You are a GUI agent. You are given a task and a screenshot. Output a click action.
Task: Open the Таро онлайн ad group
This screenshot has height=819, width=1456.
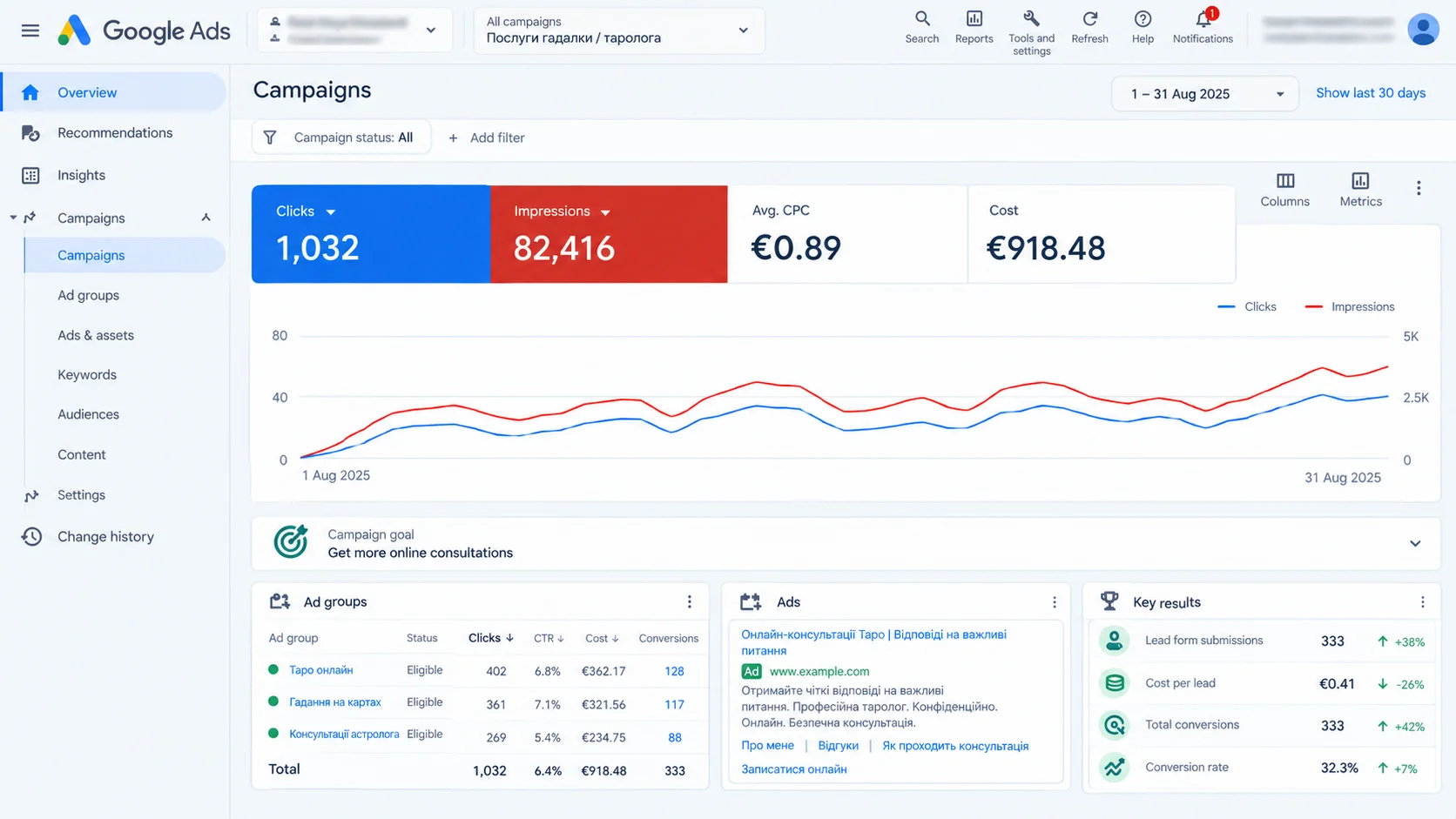321,670
